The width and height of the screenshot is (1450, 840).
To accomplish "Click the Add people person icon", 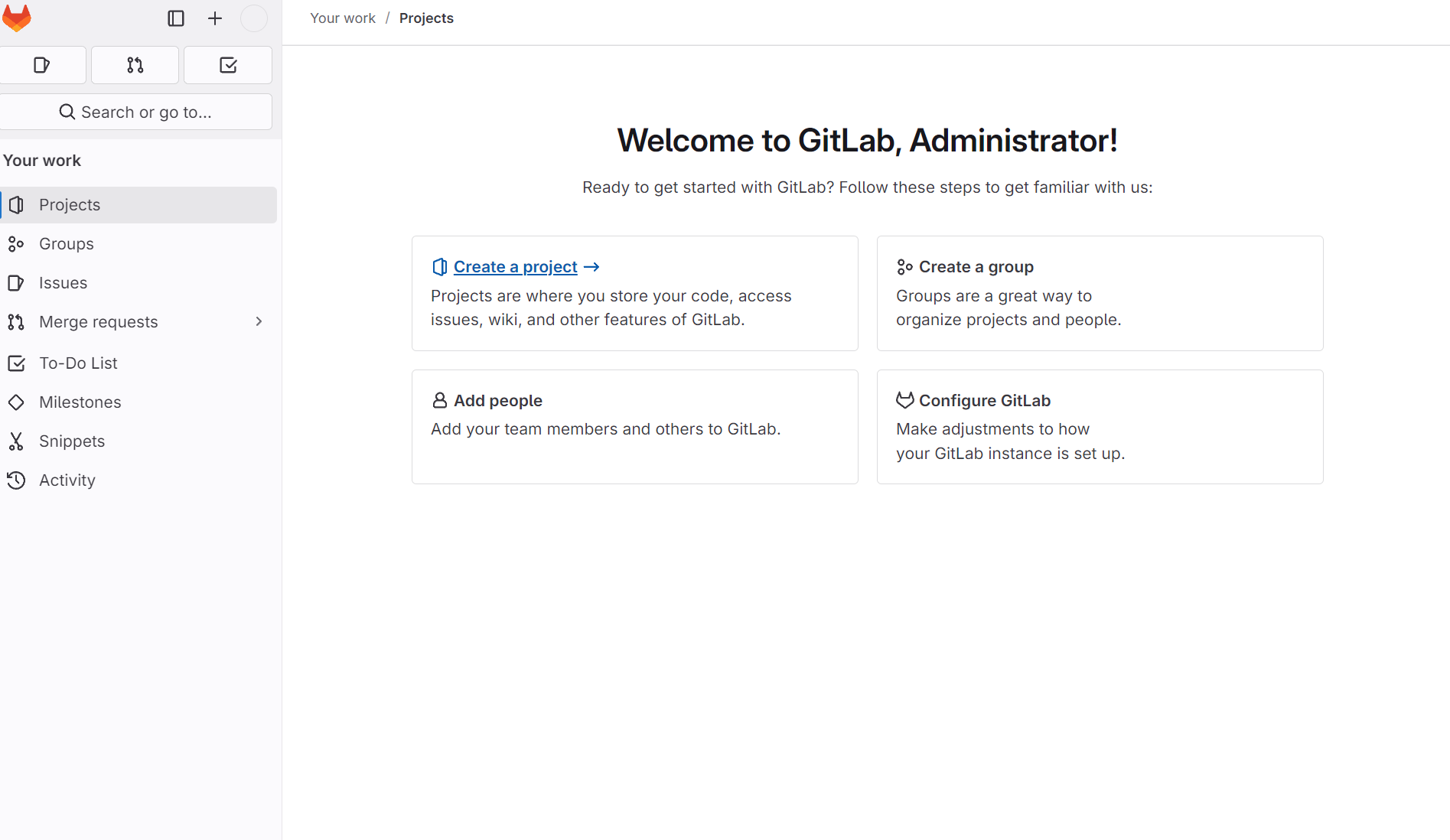I will (440, 400).
